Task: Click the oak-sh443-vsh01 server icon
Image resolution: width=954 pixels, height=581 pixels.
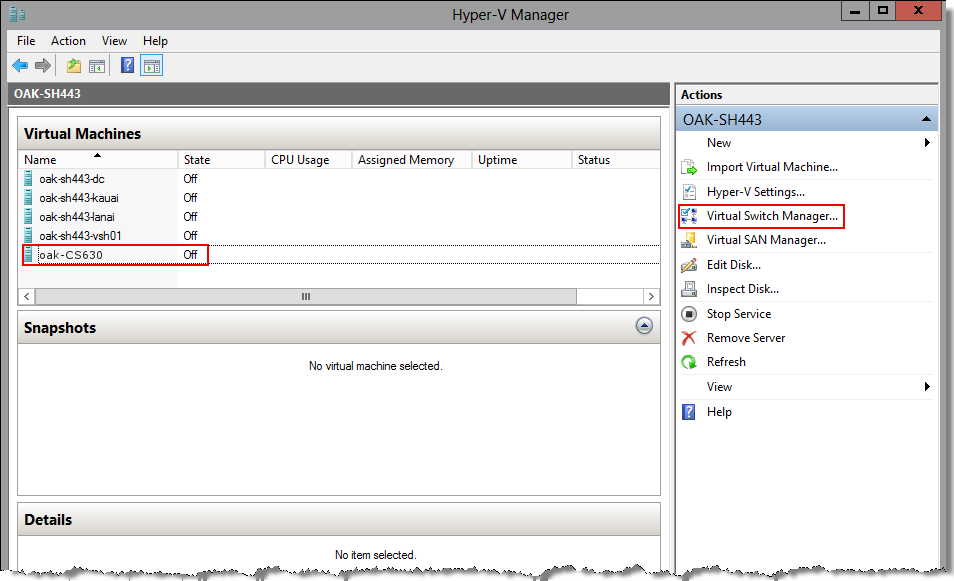Action: click(28, 235)
